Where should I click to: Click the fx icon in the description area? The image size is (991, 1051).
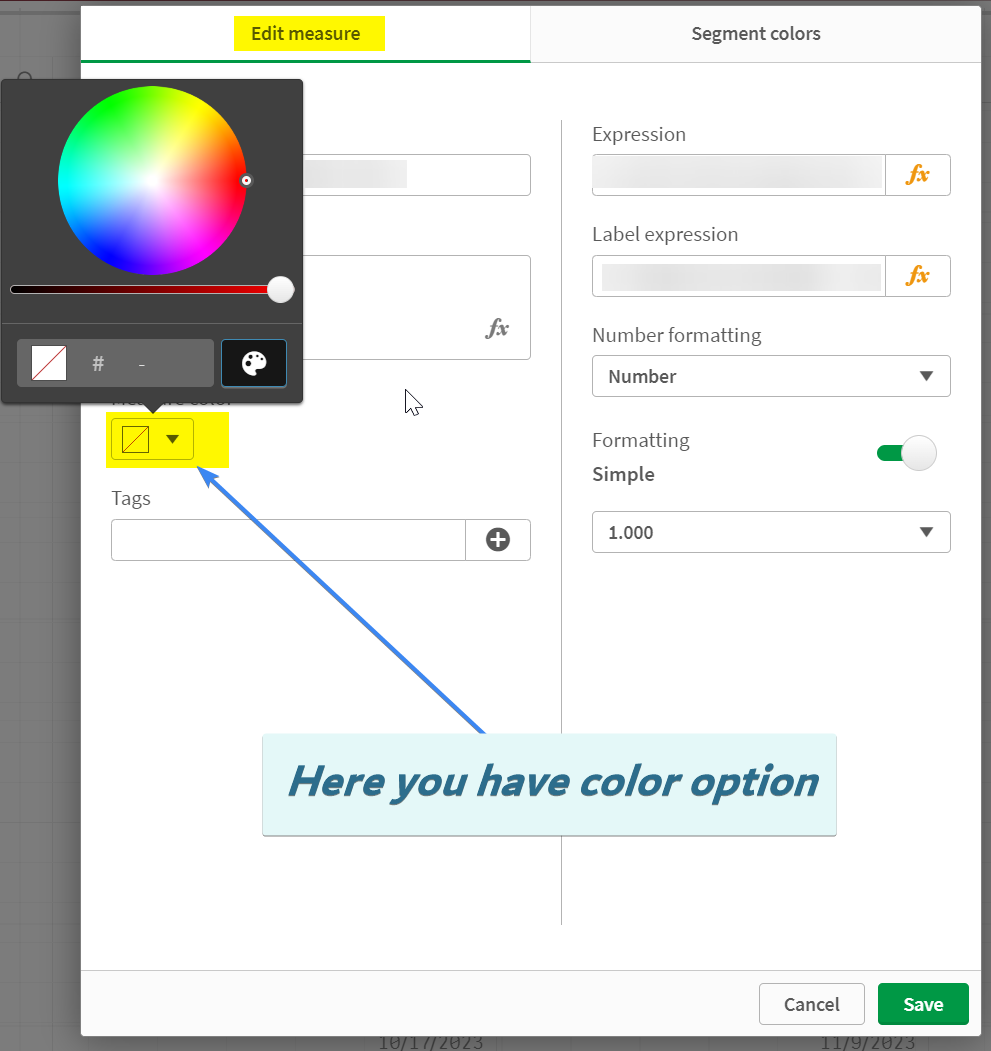point(497,328)
